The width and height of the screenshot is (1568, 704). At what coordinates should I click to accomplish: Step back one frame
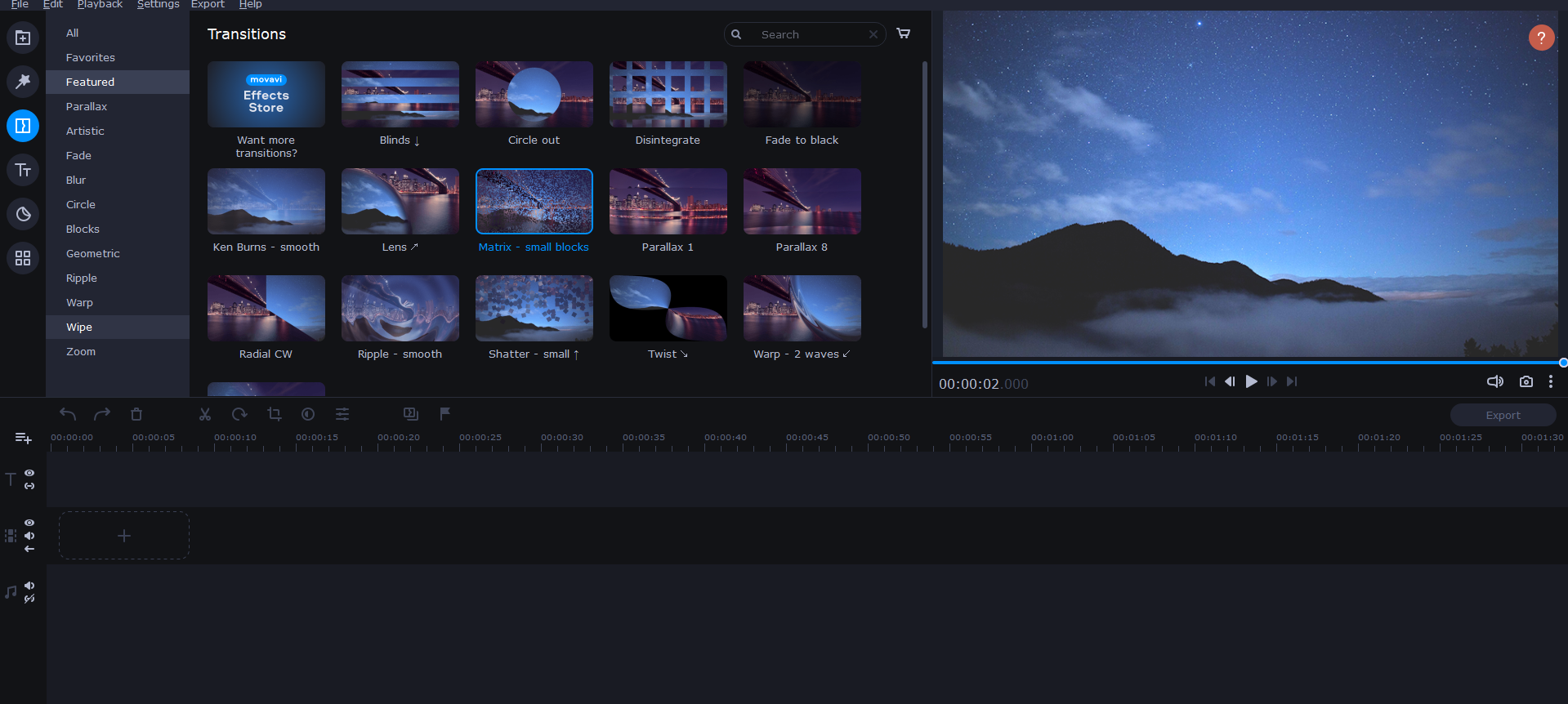1230,381
